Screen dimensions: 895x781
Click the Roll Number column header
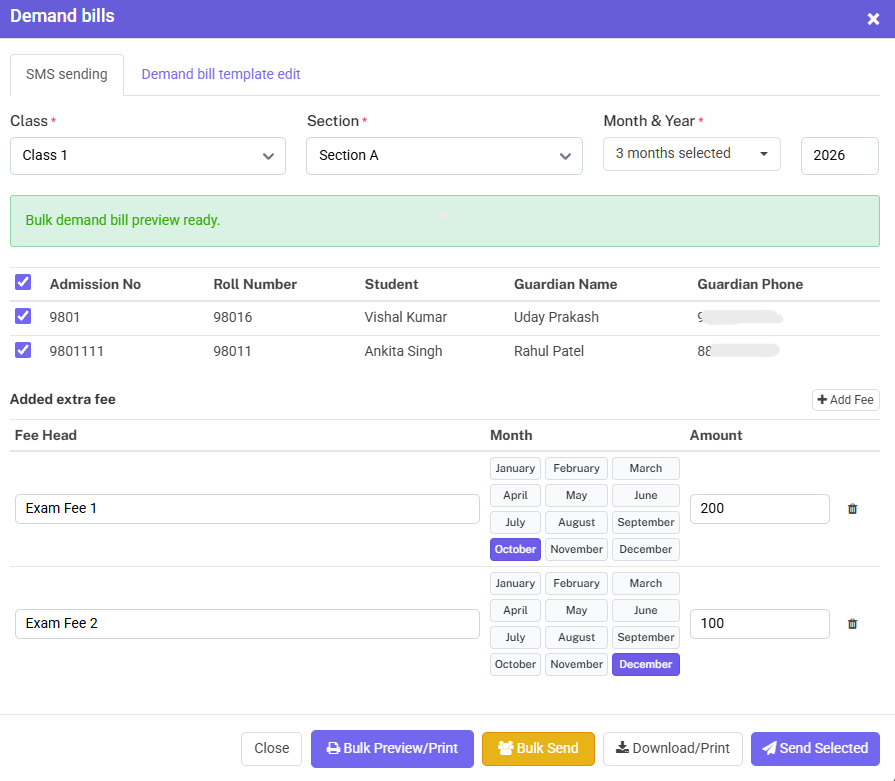pyautogui.click(x=255, y=284)
